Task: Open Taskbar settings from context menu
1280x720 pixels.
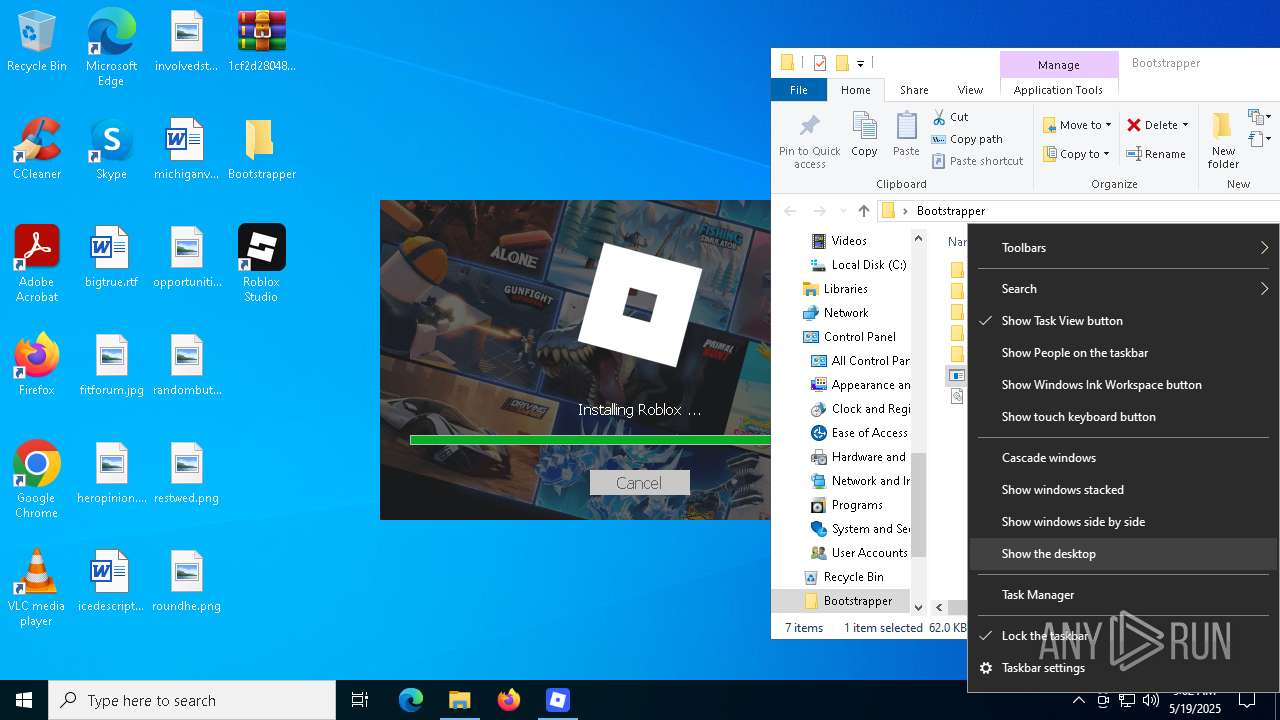Action: 1124,668
